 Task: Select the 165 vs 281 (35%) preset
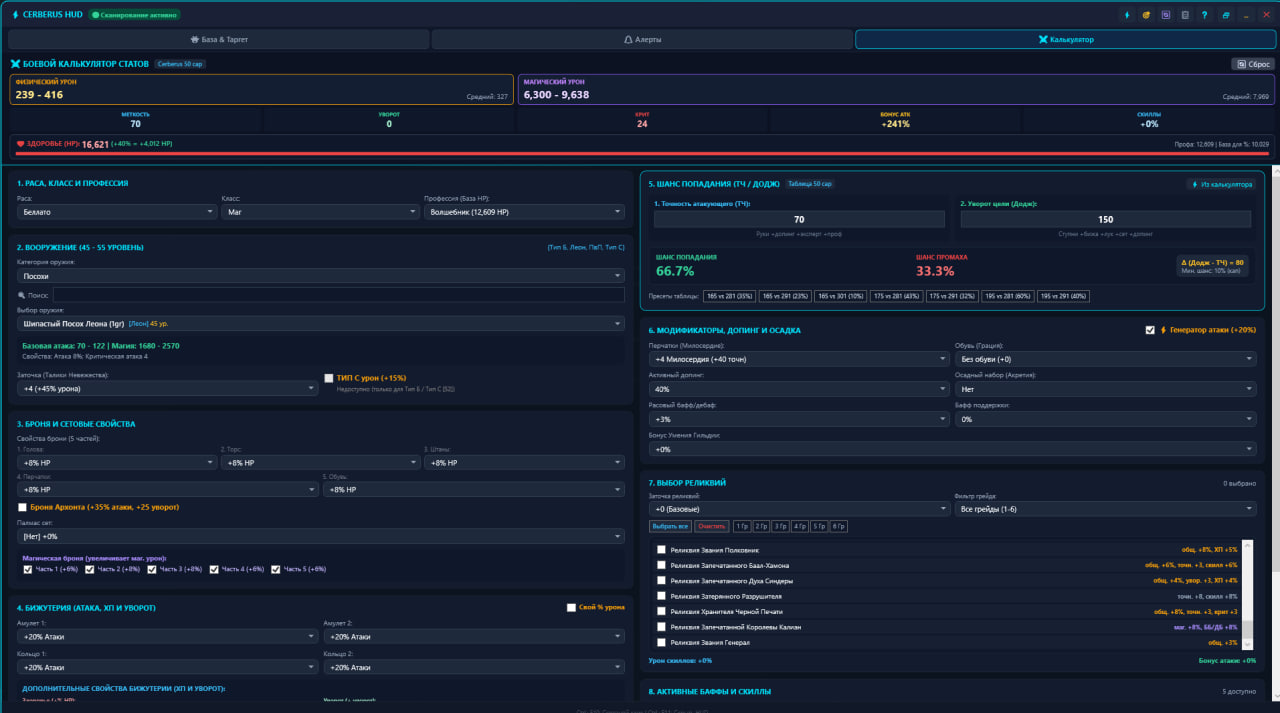[x=729, y=296]
